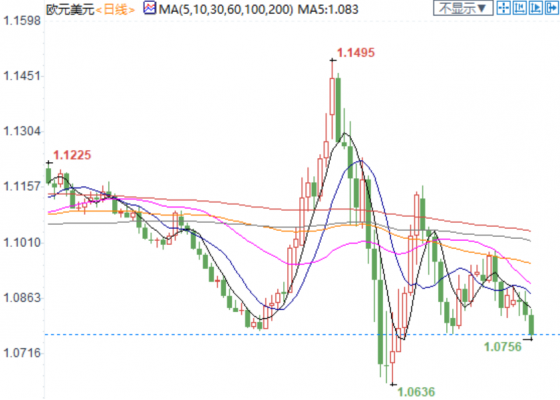The image size is (560, 400).
Task: Click the blue dashed current-price line
Action: click(302, 335)
